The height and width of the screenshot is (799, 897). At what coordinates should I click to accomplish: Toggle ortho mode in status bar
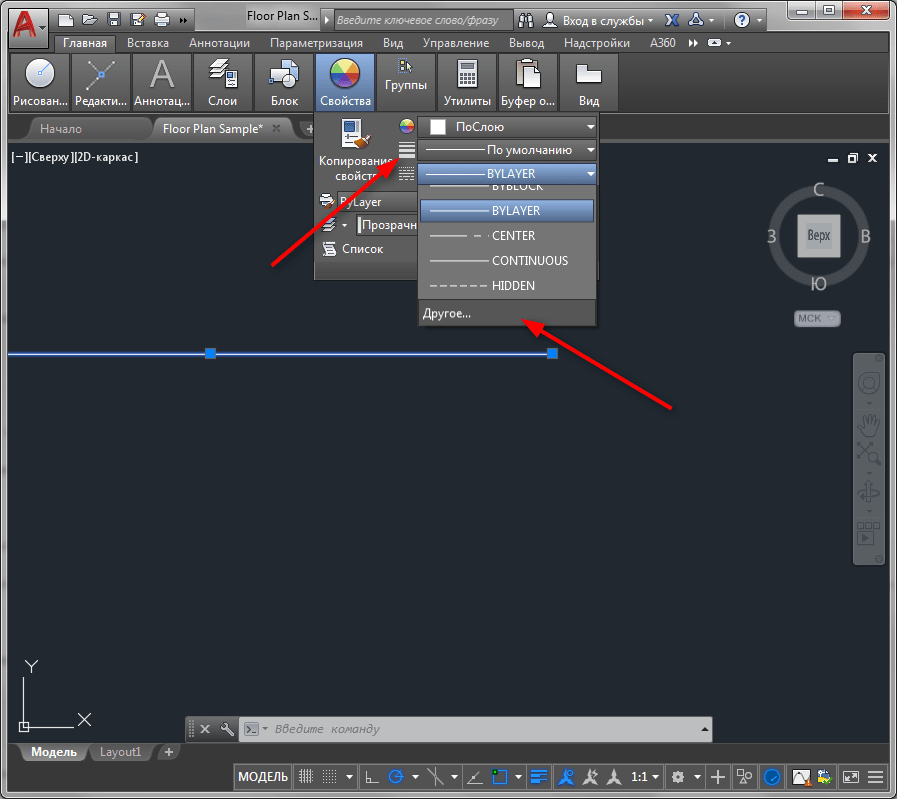[x=371, y=777]
